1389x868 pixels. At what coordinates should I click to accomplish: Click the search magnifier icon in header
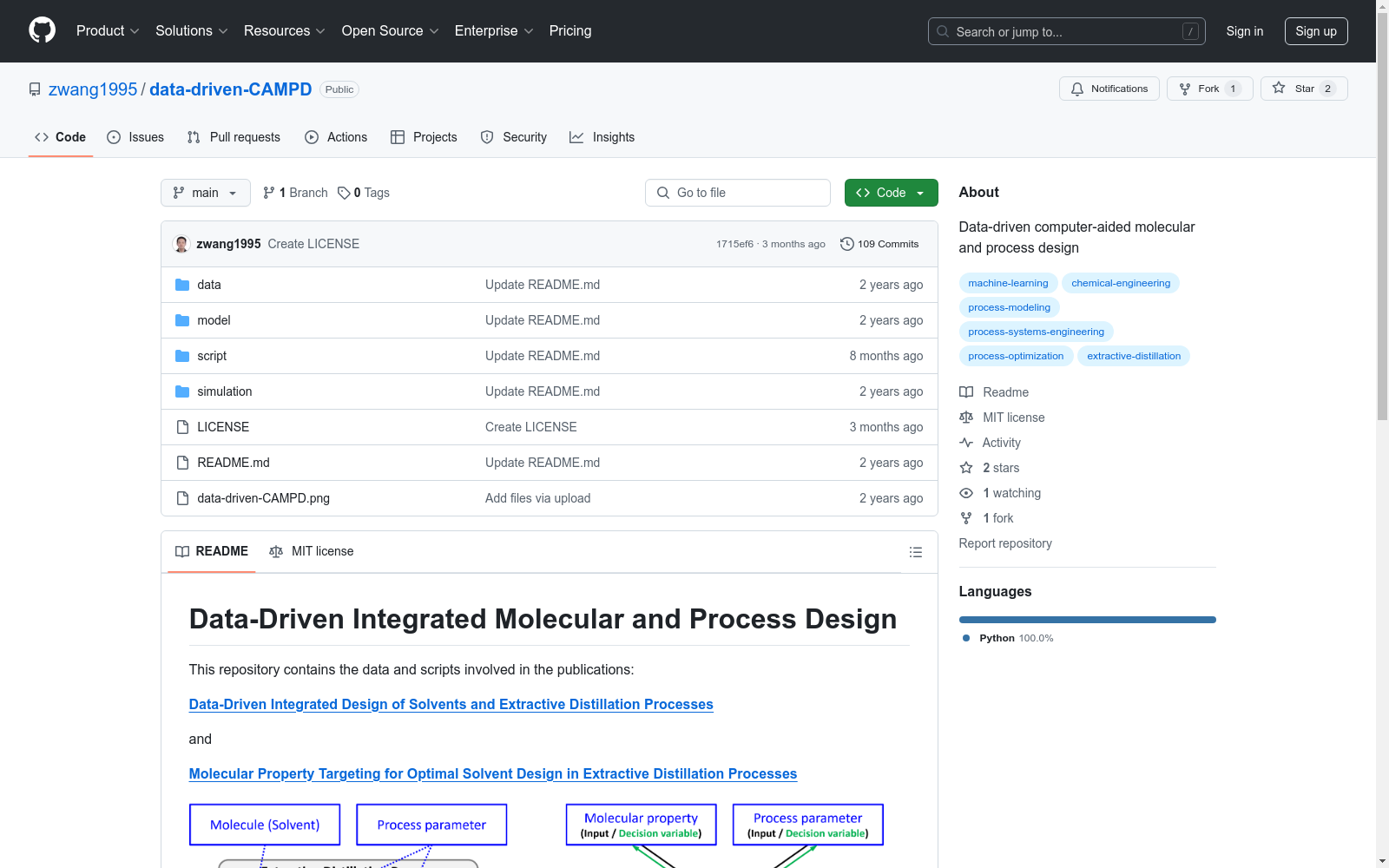pos(943,31)
